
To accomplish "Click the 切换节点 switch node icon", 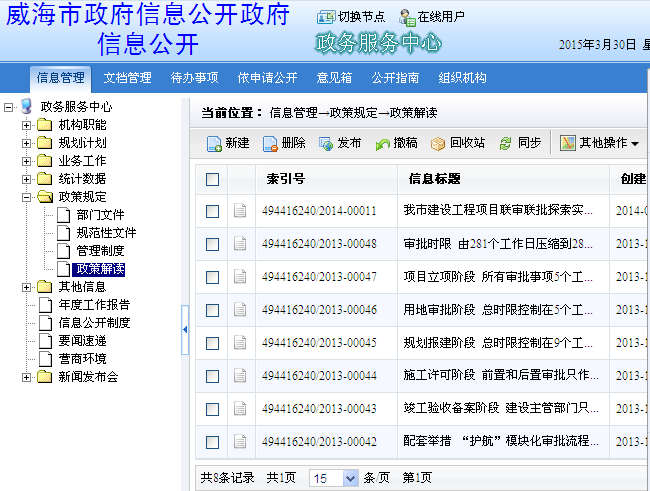I will [326, 17].
